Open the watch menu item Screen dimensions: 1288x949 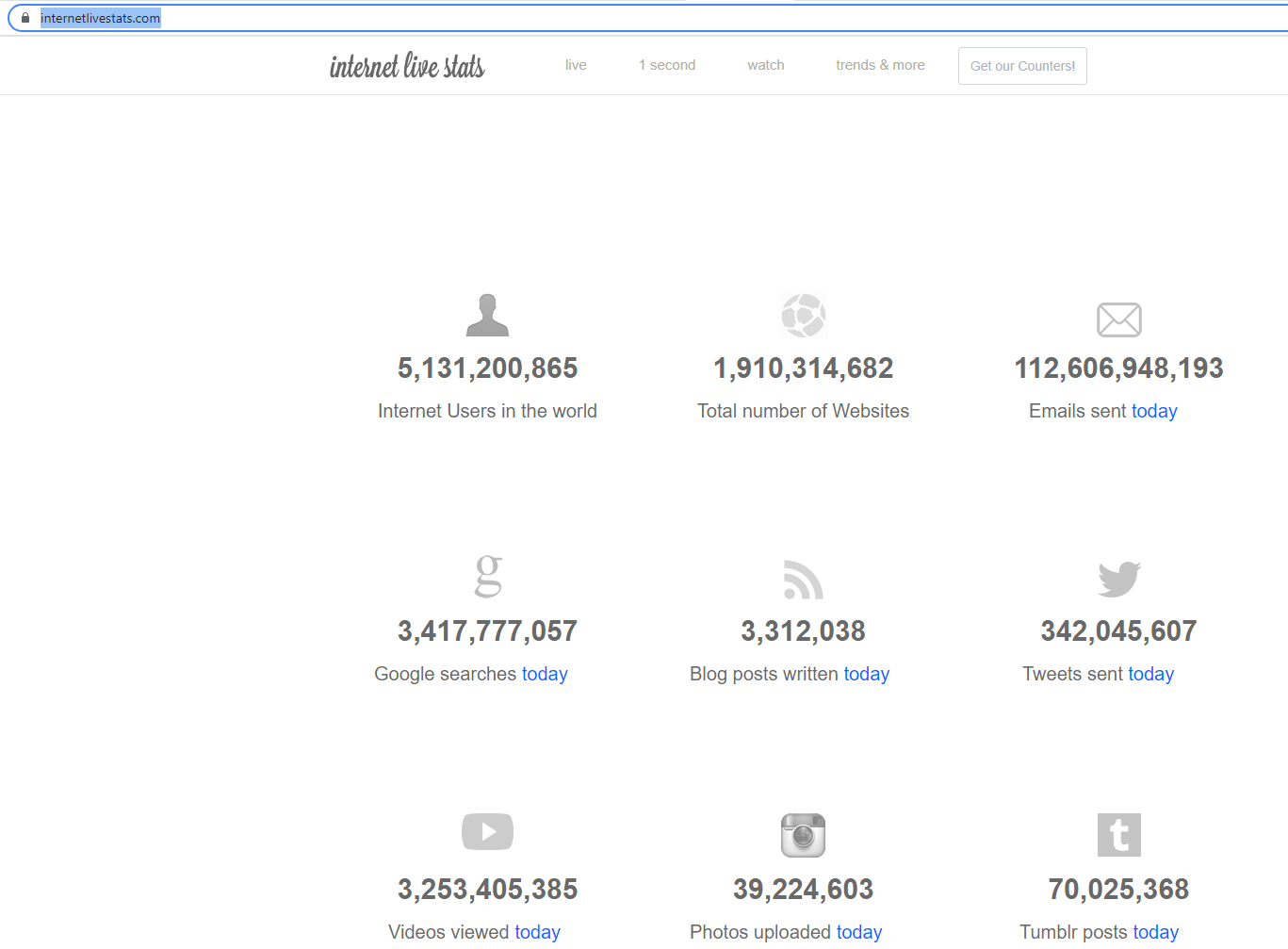pyautogui.click(x=766, y=65)
